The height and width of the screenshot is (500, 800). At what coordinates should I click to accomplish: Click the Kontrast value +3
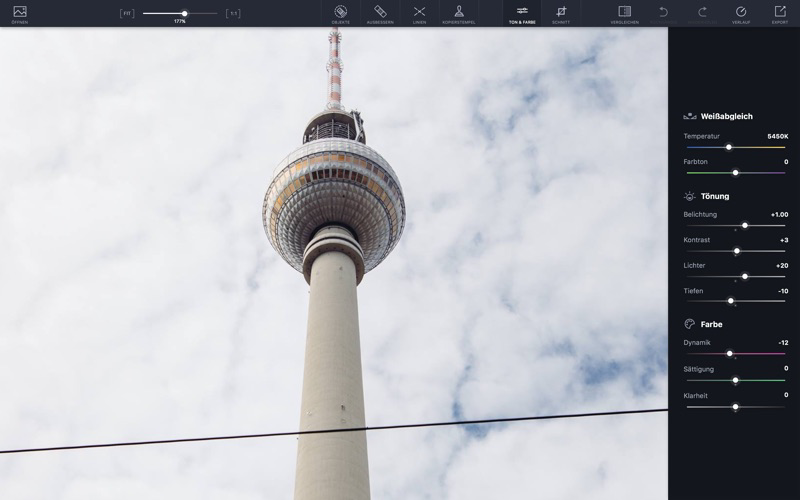[784, 240]
